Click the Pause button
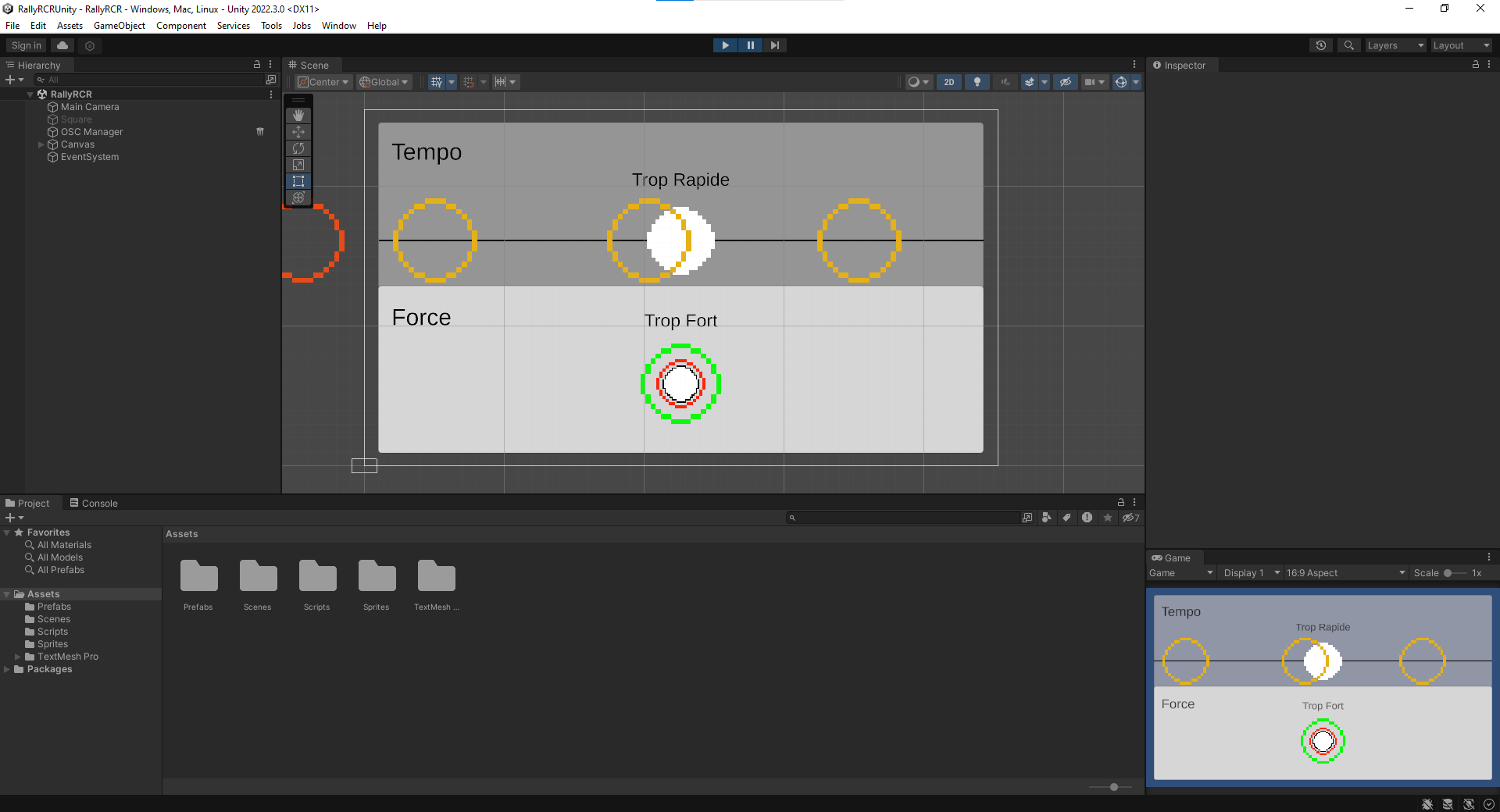This screenshot has width=1500, height=812. point(750,45)
